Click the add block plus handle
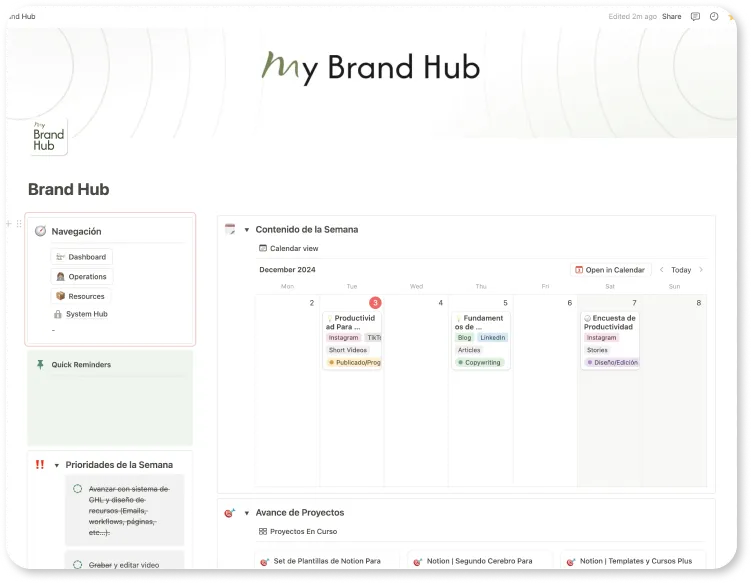The width and height of the screenshot is (751, 583). (x=9, y=224)
